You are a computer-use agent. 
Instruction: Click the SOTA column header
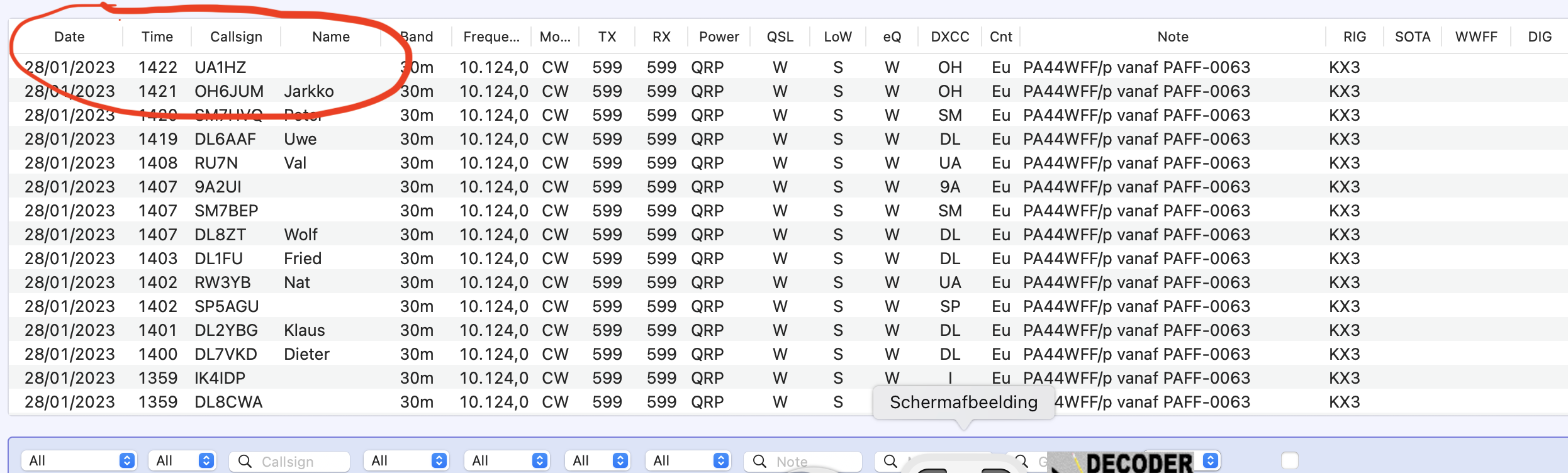pyautogui.click(x=1412, y=36)
